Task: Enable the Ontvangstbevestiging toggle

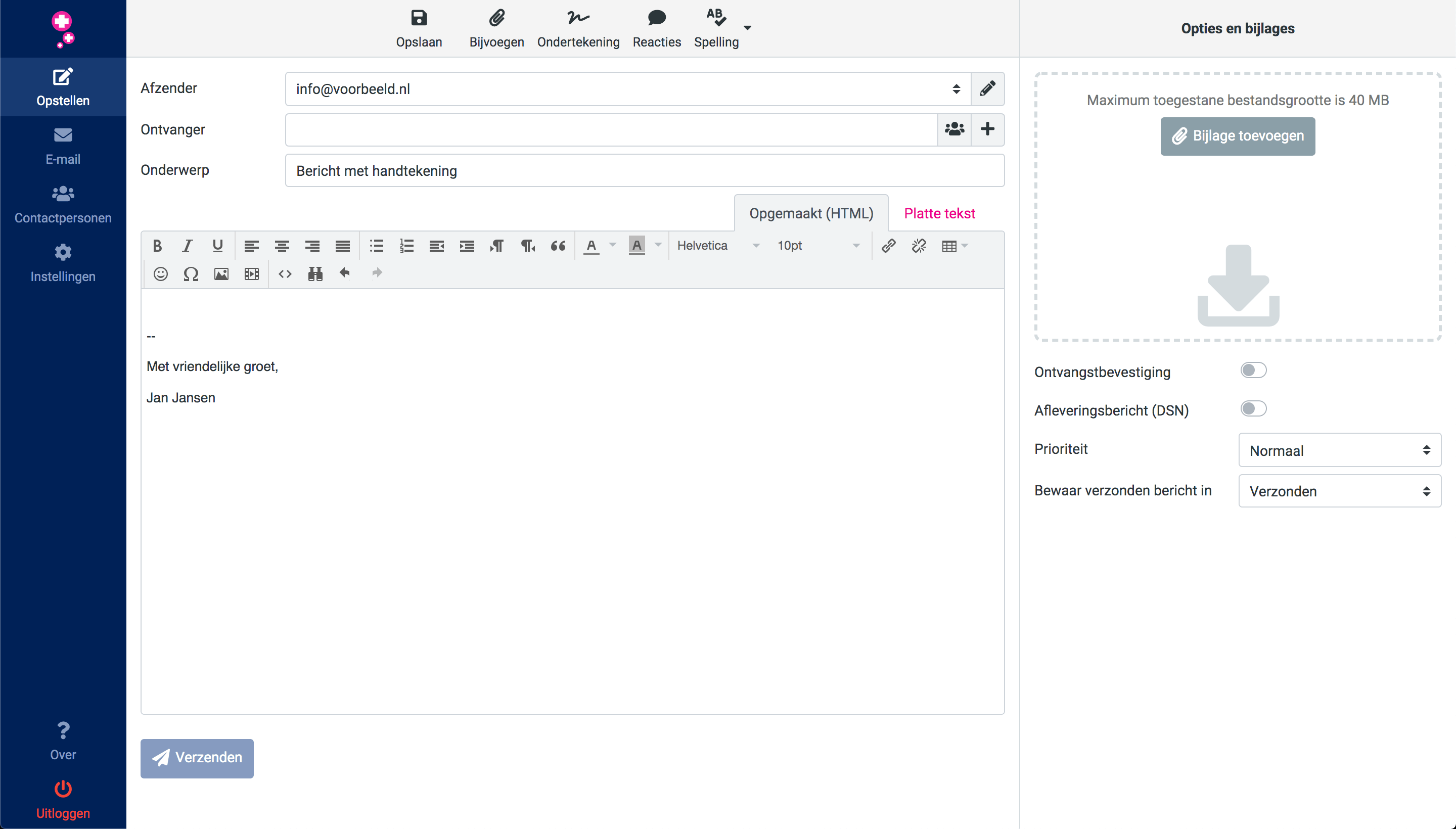Action: tap(1253, 371)
